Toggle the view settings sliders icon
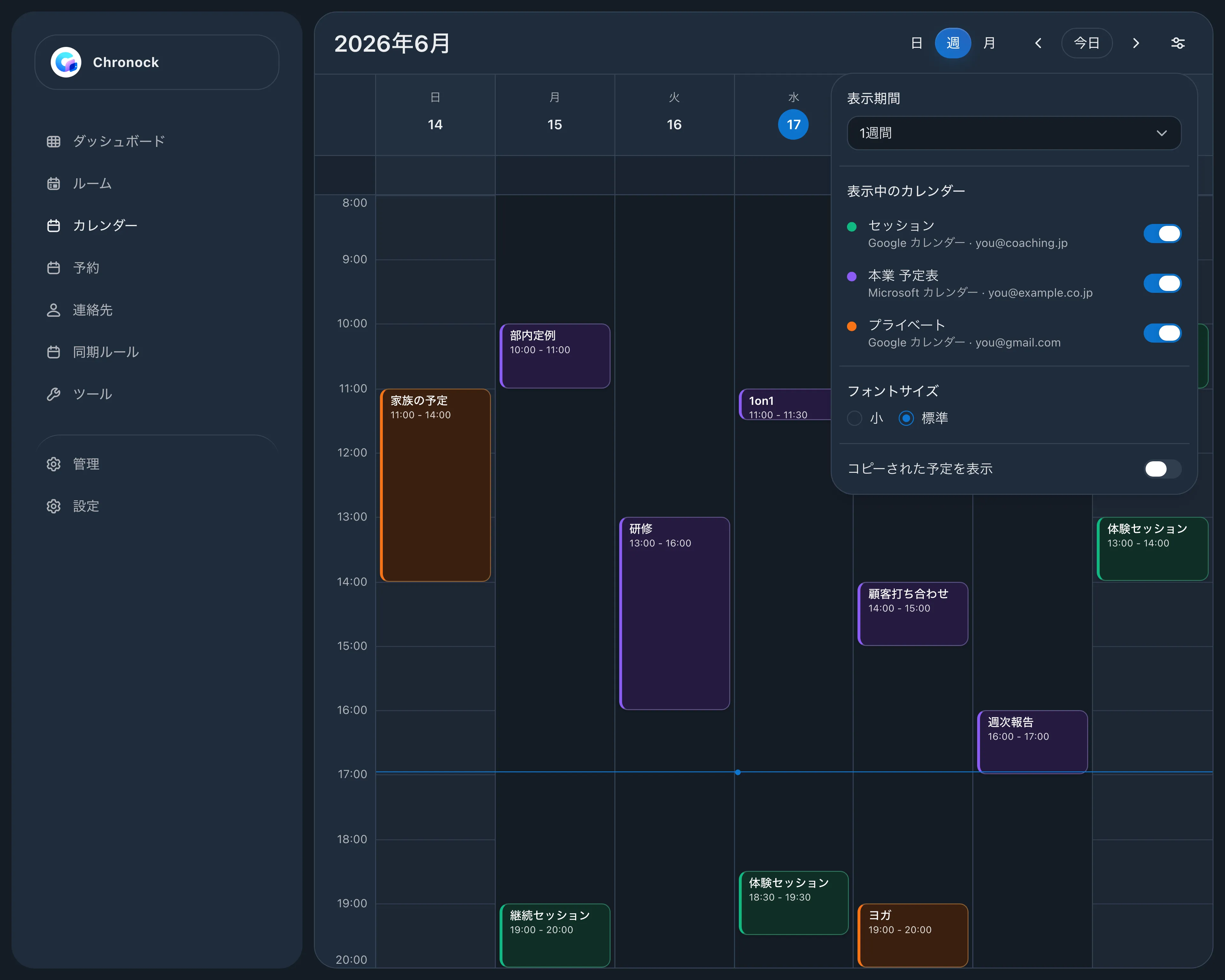This screenshot has width=1225, height=980. 1178,43
